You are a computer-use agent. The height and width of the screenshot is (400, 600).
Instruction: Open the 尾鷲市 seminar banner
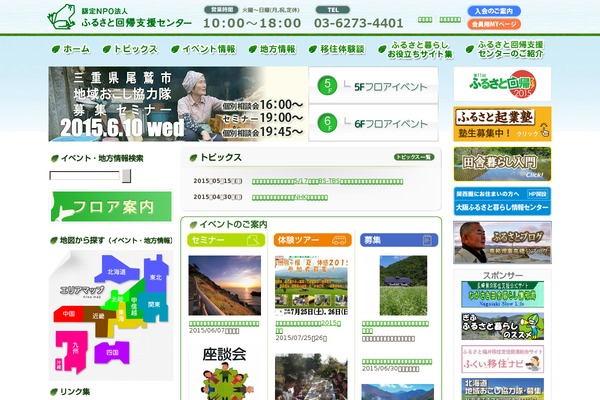pos(178,104)
